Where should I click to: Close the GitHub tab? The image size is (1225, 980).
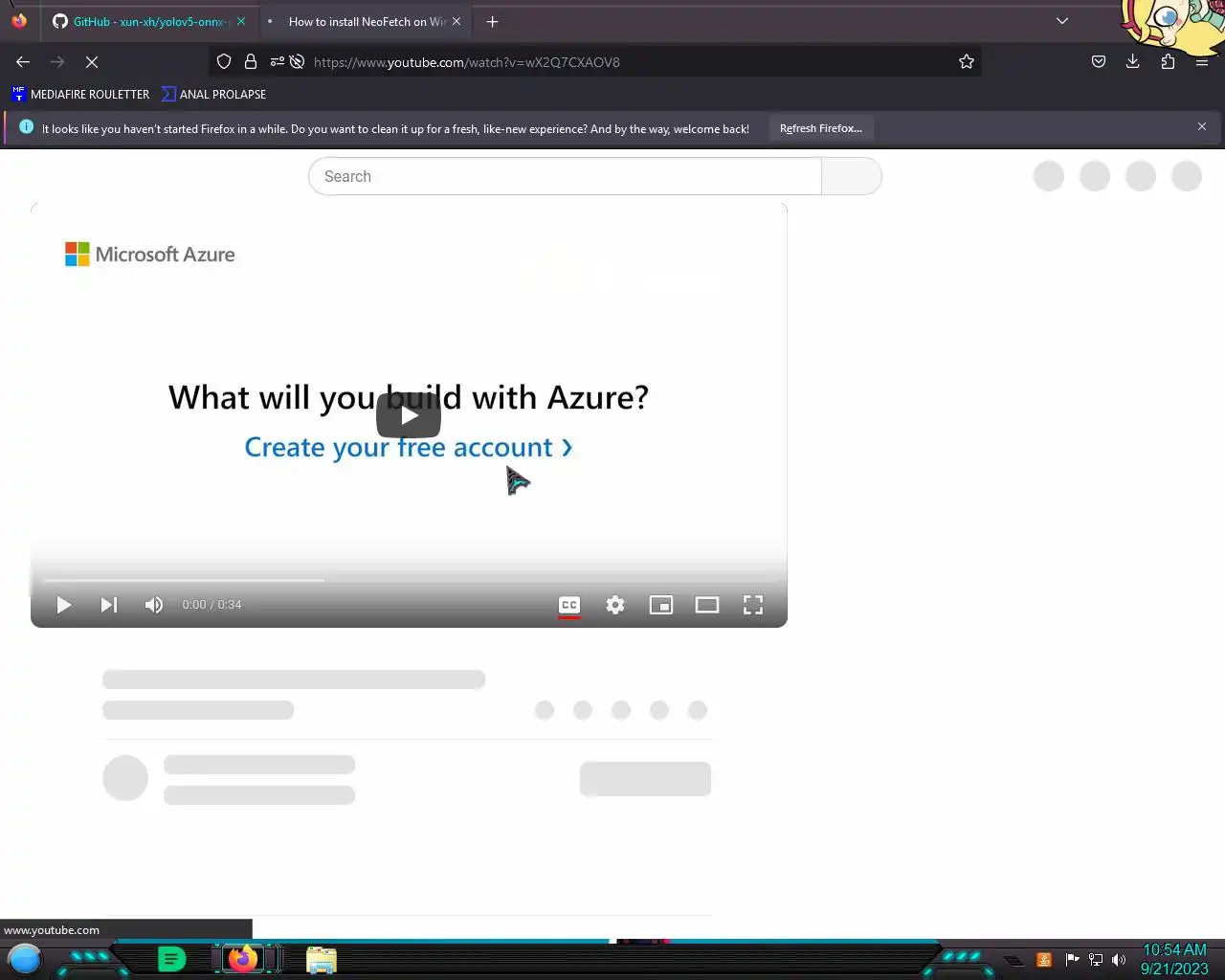pyautogui.click(x=241, y=21)
